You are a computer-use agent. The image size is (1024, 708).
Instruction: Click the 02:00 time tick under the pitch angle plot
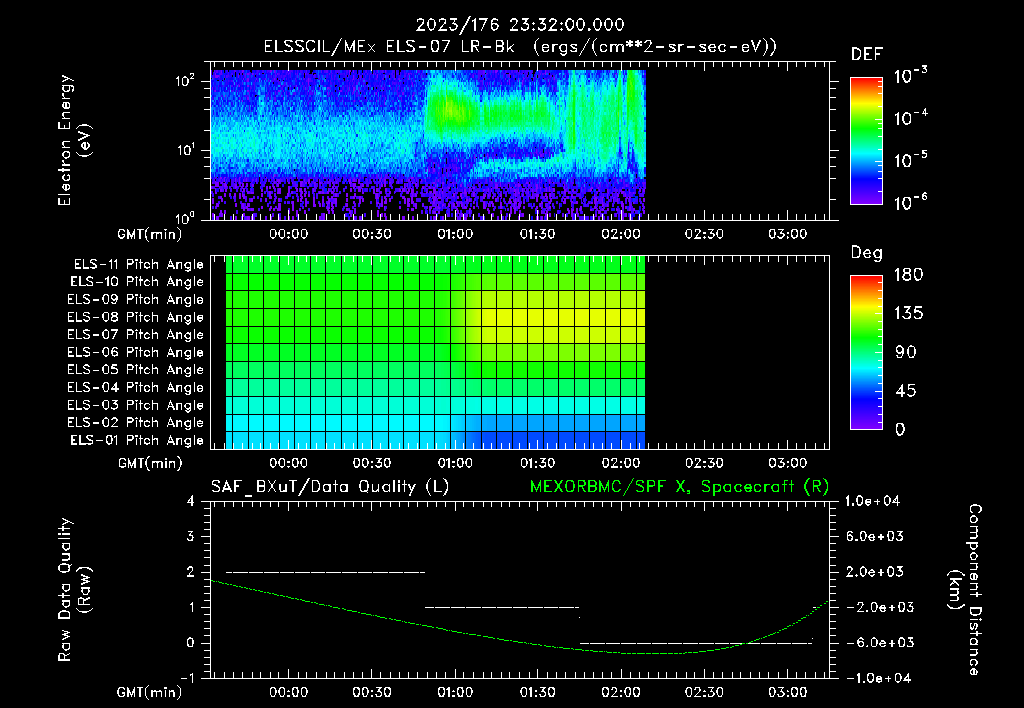pyautogui.click(x=620, y=463)
